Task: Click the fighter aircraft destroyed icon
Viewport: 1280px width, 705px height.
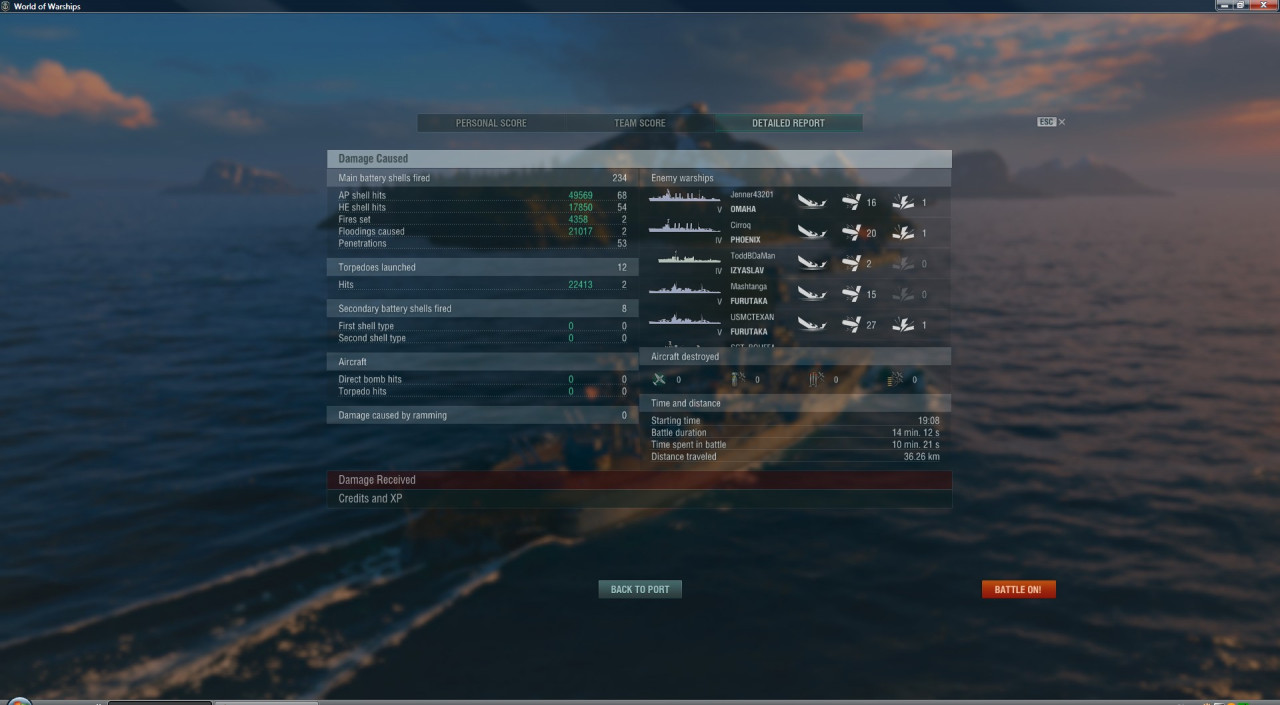Action: click(x=659, y=379)
